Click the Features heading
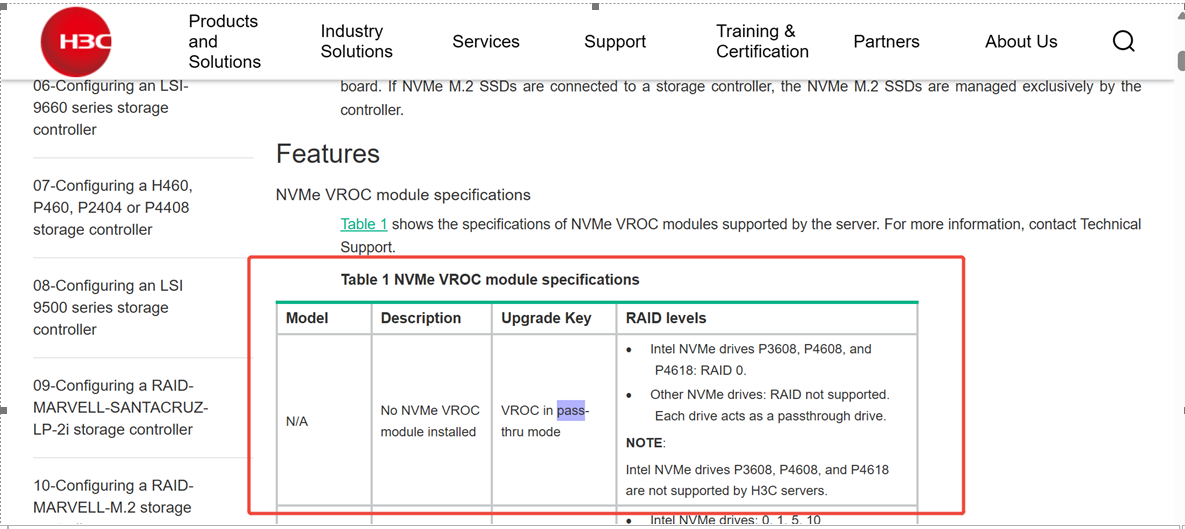1185x529 pixels. (327, 154)
